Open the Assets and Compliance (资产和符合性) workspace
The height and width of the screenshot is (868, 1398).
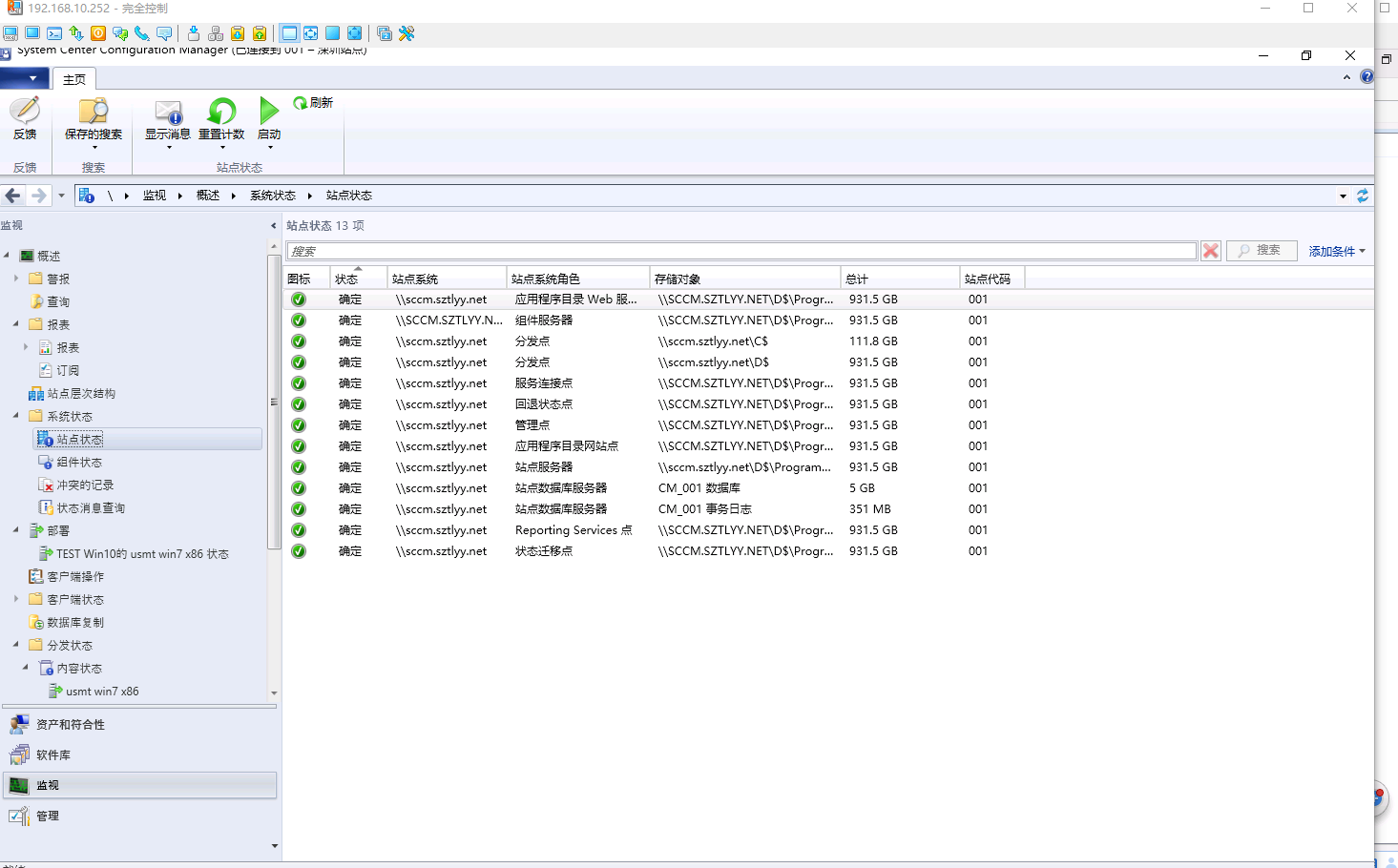[139, 725]
